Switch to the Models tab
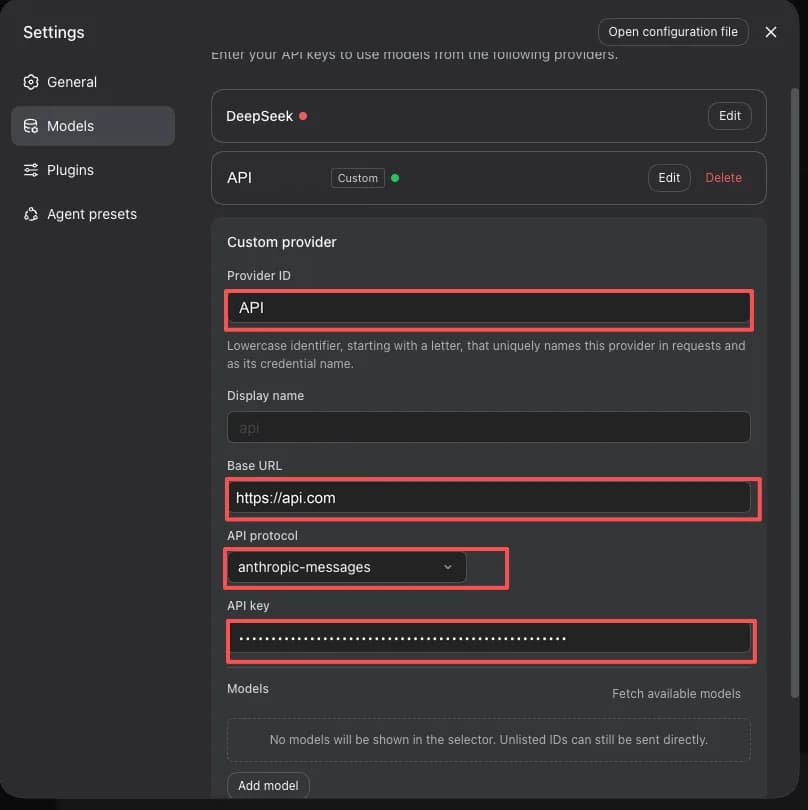 point(93,126)
